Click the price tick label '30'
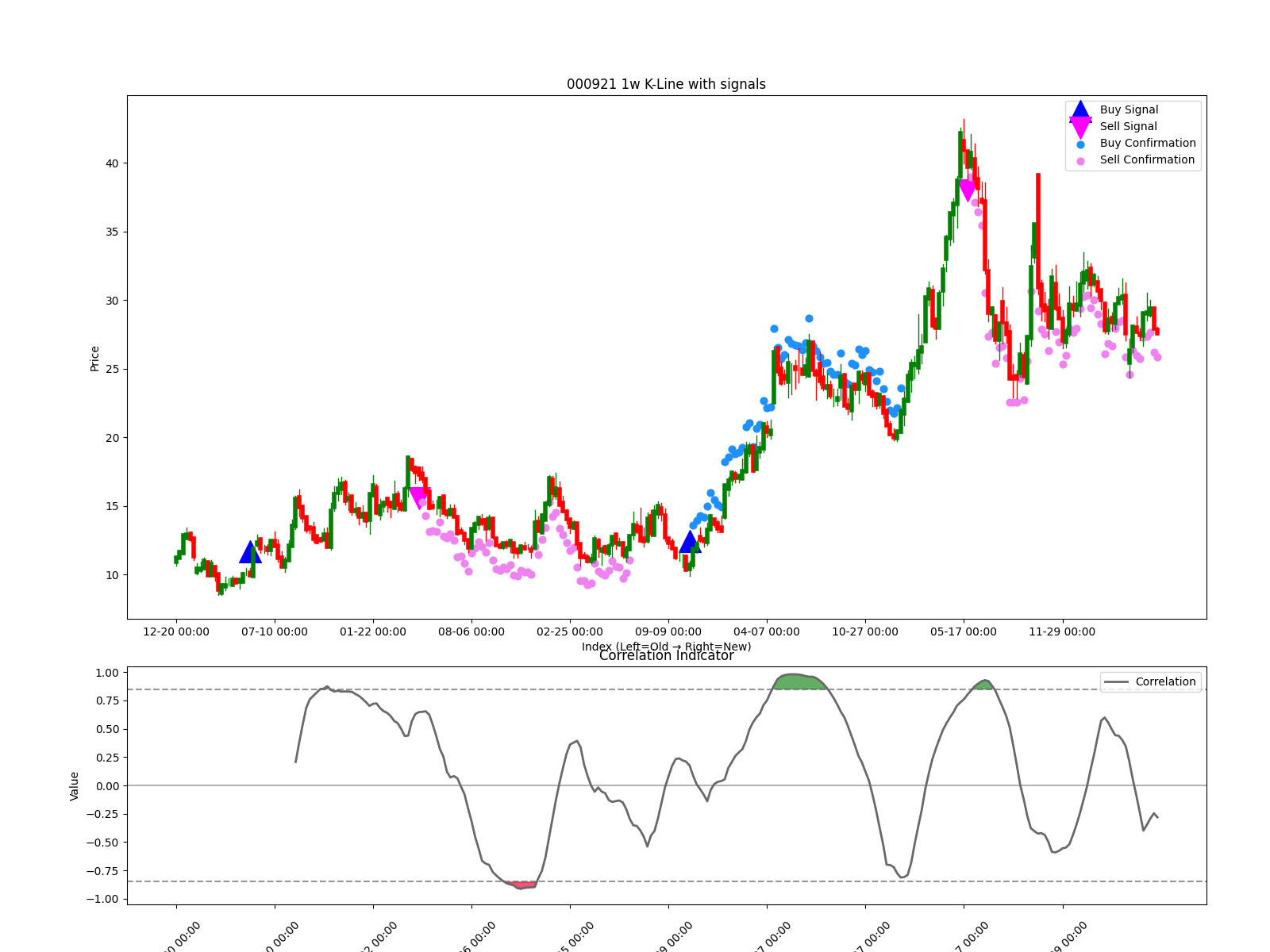Viewport: 1270px width, 952px height. click(112, 301)
